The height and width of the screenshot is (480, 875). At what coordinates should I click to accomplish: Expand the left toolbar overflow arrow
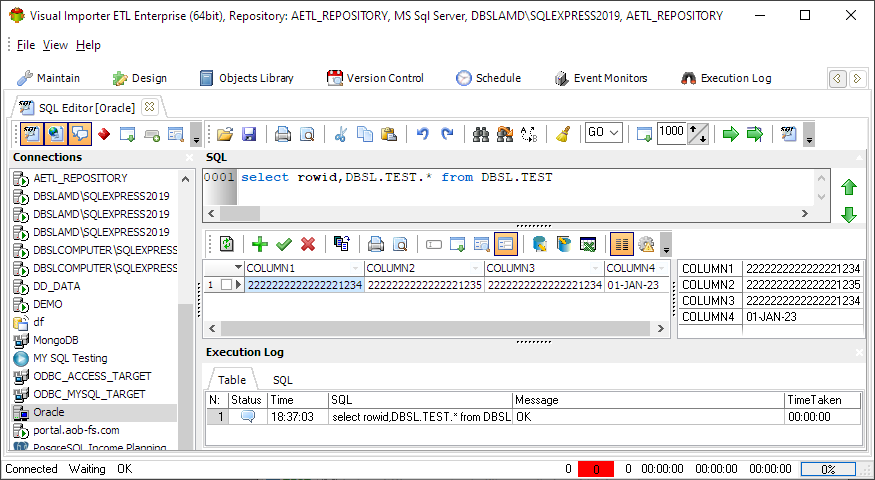point(195,136)
